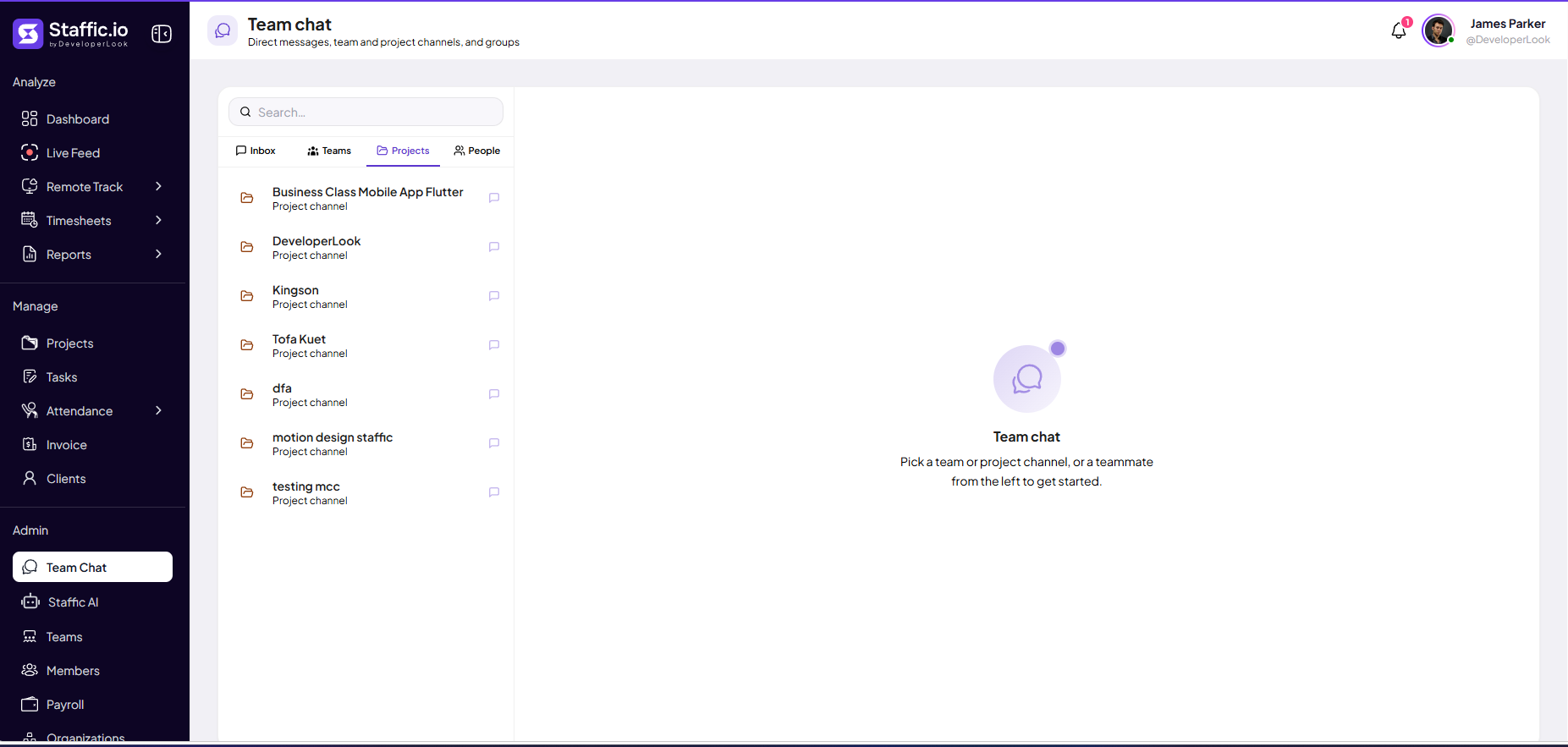The height and width of the screenshot is (747, 1568).
Task: Click search magnifier icon
Action: (x=245, y=112)
